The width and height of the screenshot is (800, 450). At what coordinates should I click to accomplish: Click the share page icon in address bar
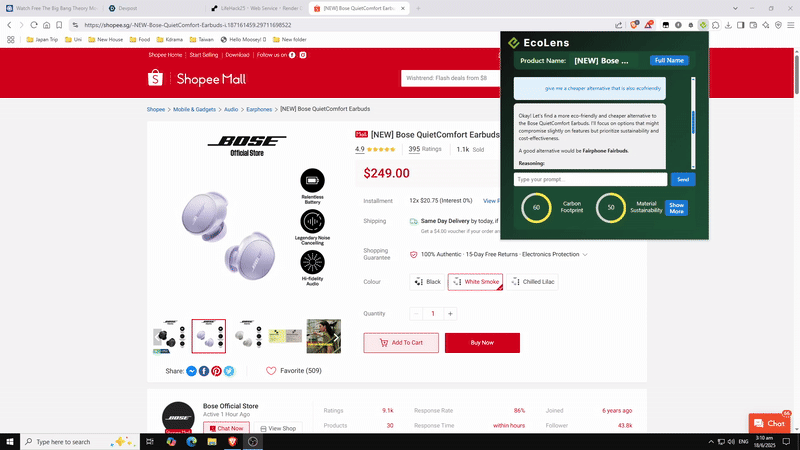[x=618, y=25]
